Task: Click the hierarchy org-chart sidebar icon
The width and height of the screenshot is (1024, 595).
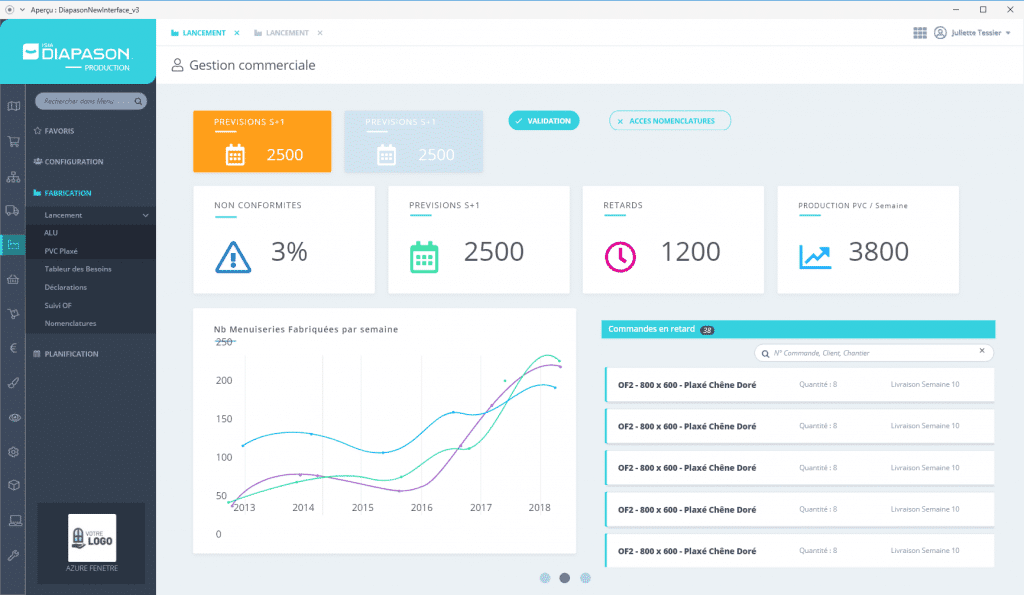Action: click(13, 176)
